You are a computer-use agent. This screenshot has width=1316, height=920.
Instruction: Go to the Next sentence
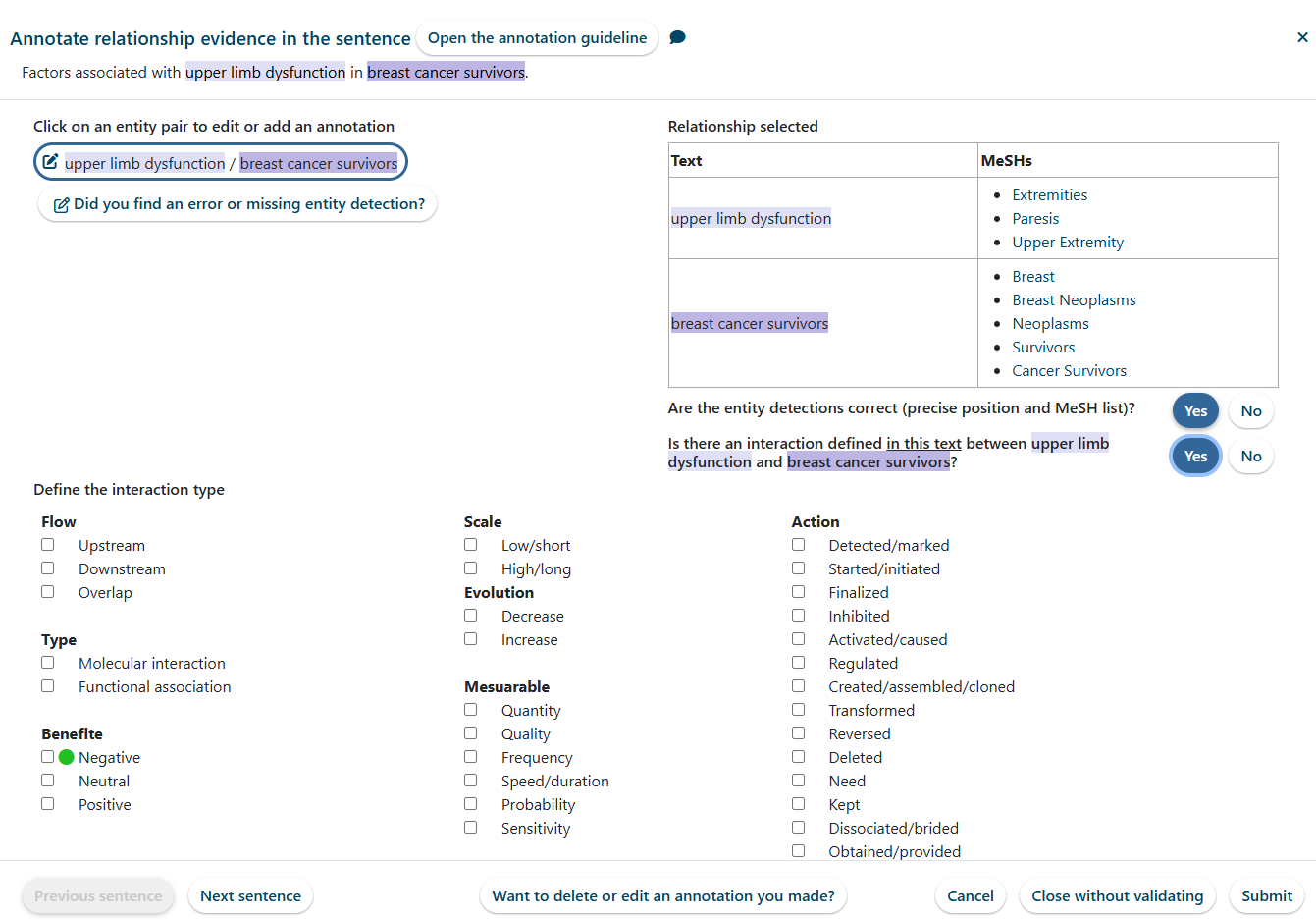pos(250,896)
